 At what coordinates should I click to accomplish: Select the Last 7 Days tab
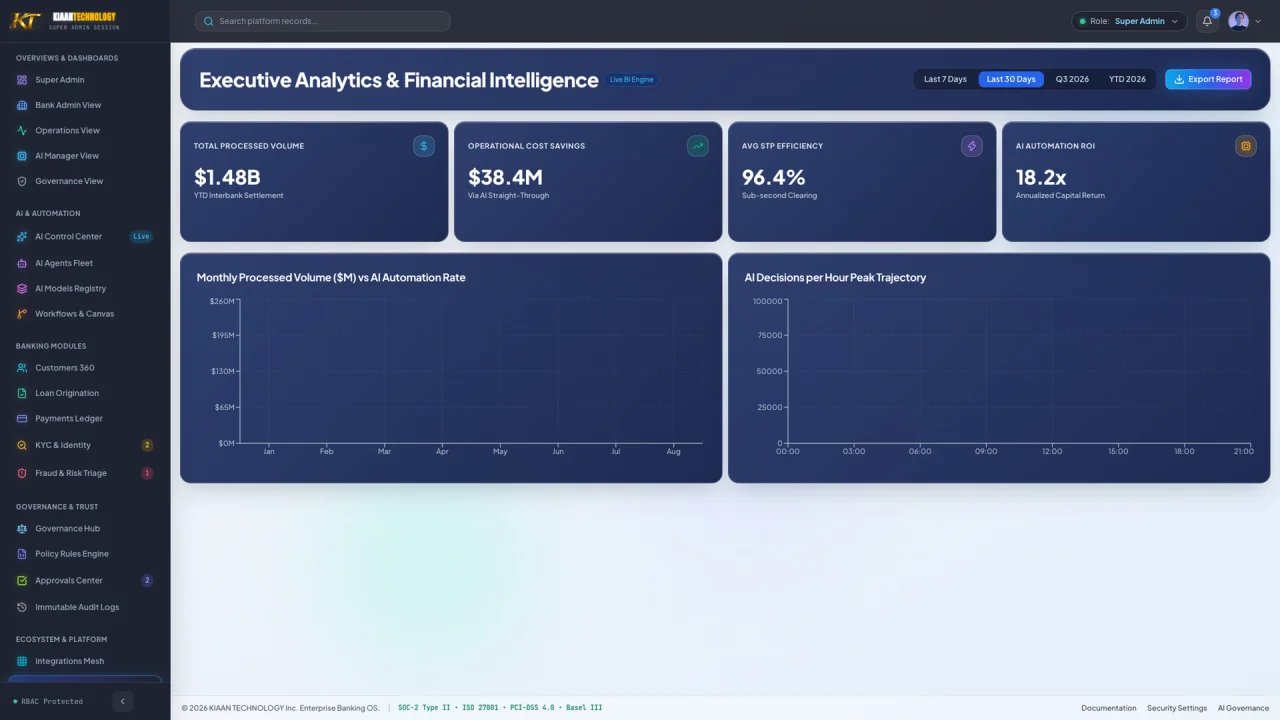click(x=945, y=79)
